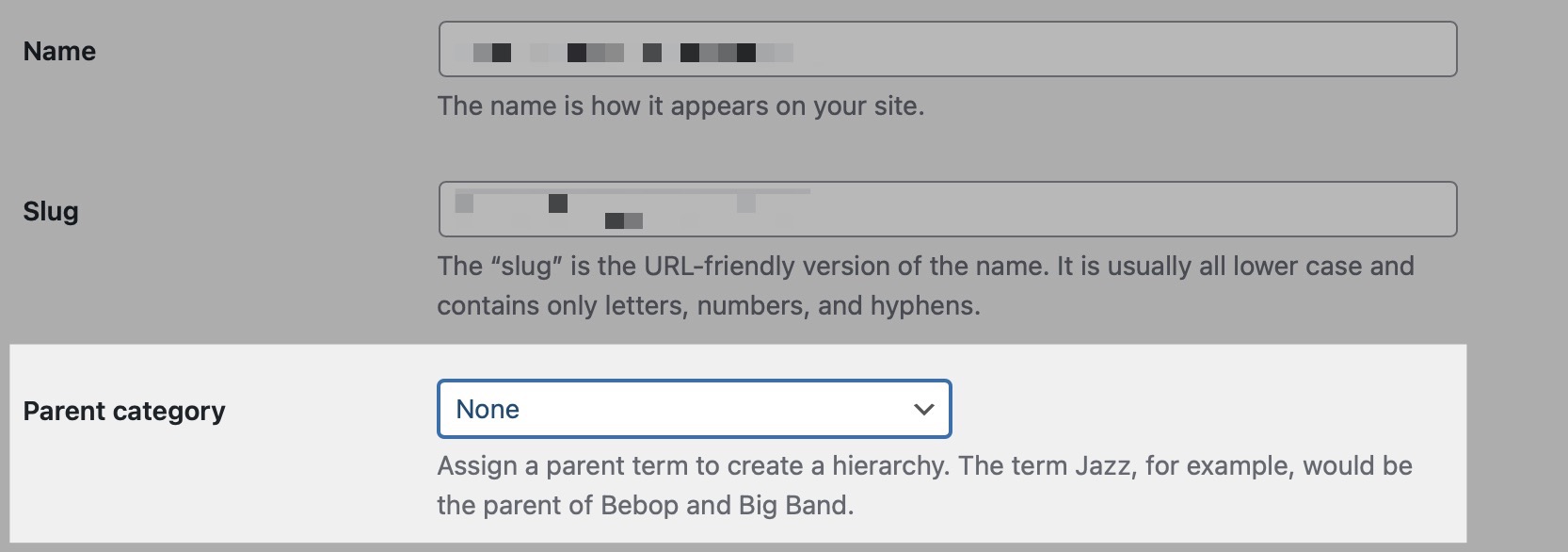The height and width of the screenshot is (552, 1568).
Task: Click "The name is how it appears" help text
Action: point(680,106)
